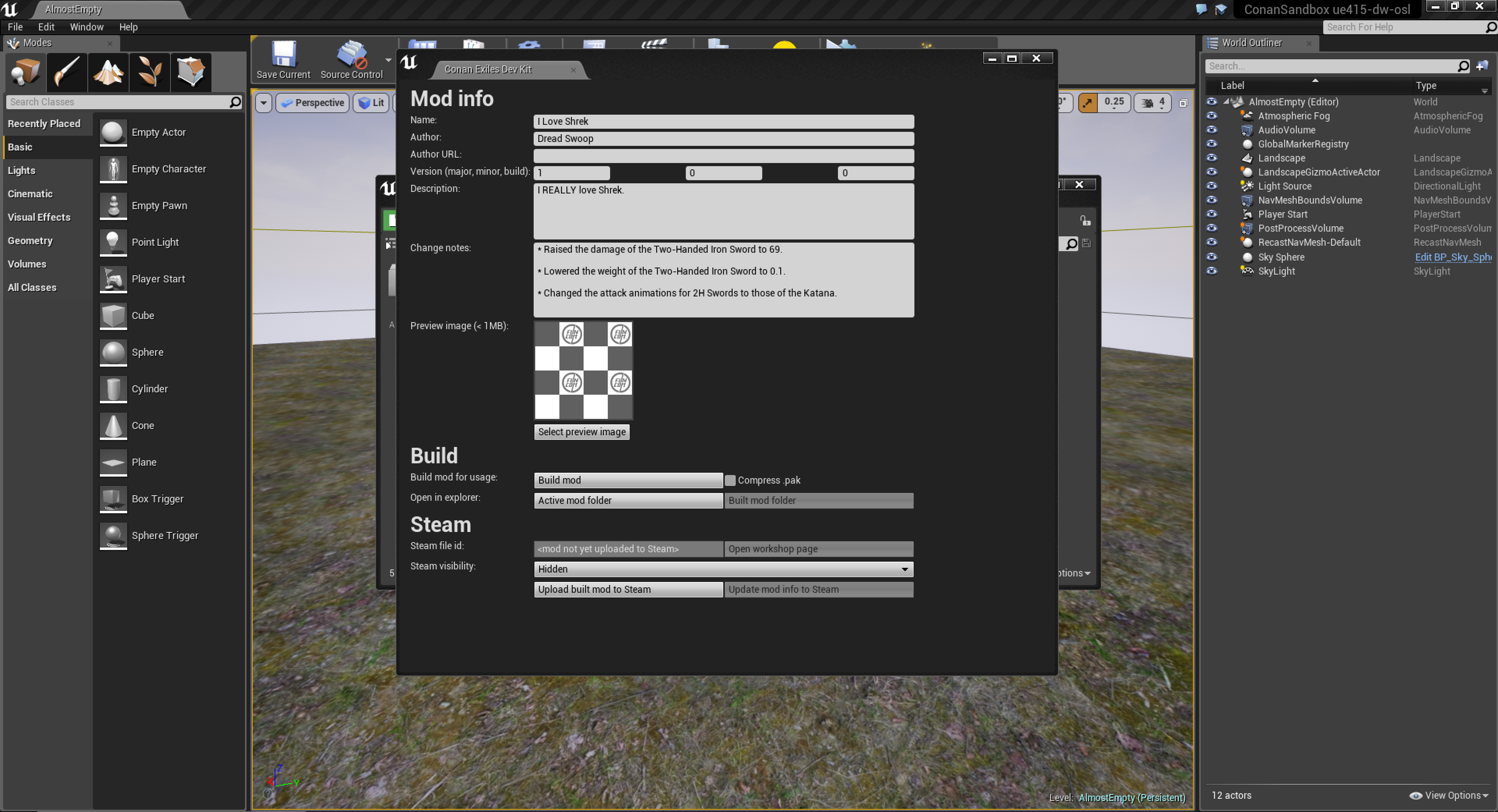The width and height of the screenshot is (1498, 812).
Task: Select the Place mode icon
Action: point(26,72)
